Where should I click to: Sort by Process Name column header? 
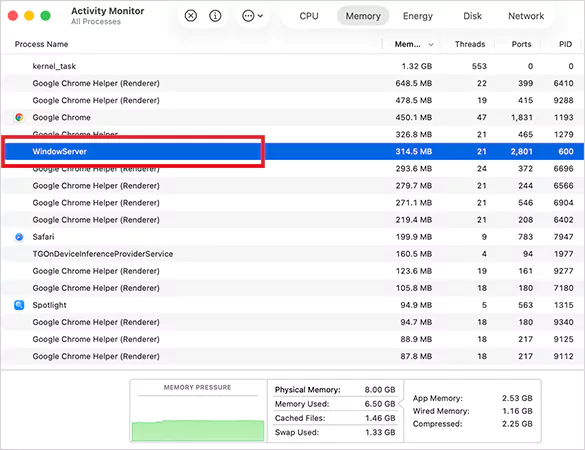41,44
